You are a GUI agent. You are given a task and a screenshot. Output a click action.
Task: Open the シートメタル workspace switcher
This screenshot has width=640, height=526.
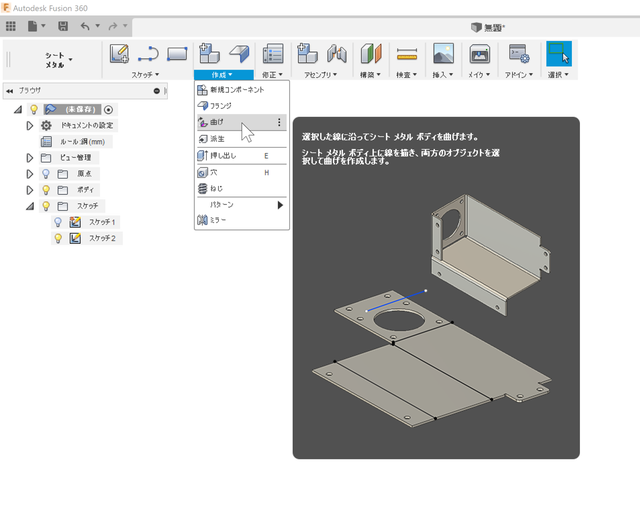click(58, 60)
